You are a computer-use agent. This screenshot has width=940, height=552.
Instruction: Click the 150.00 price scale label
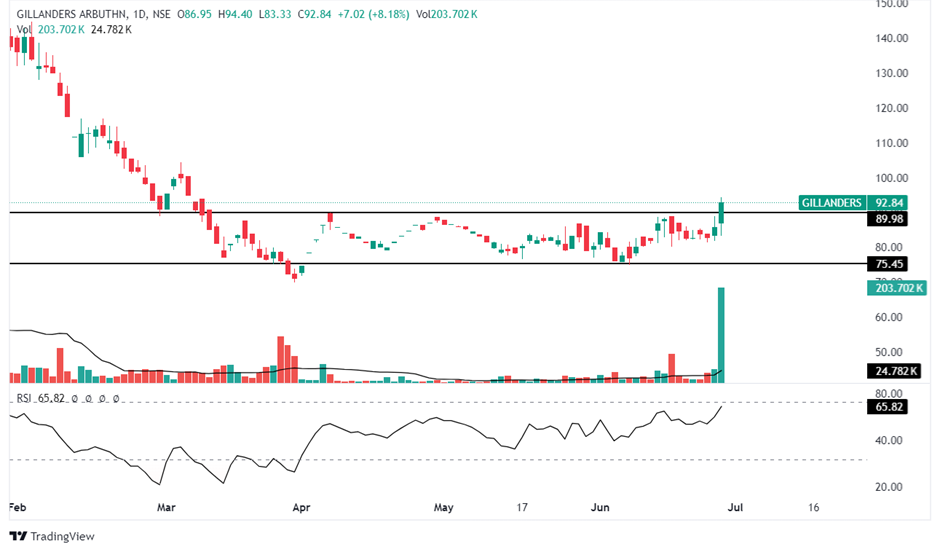pyautogui.click(x=888, y=4)
